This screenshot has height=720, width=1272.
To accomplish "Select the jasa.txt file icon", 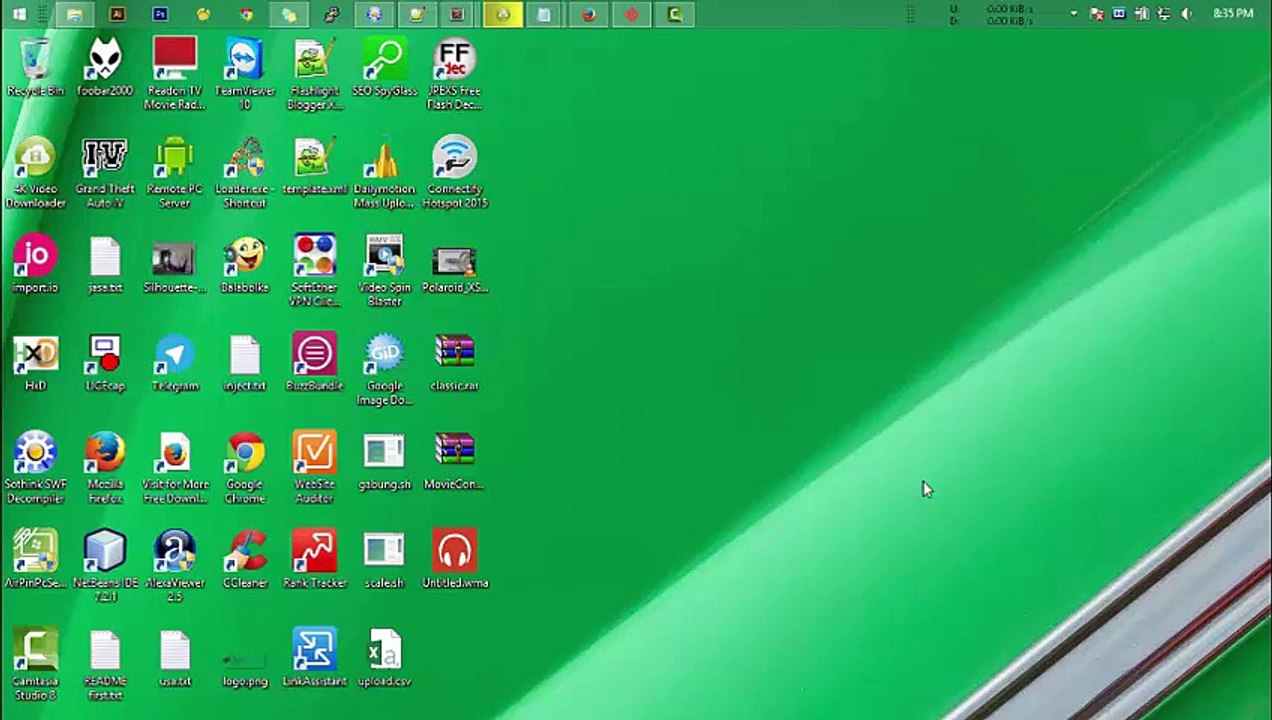I will [x=105, y=265].
